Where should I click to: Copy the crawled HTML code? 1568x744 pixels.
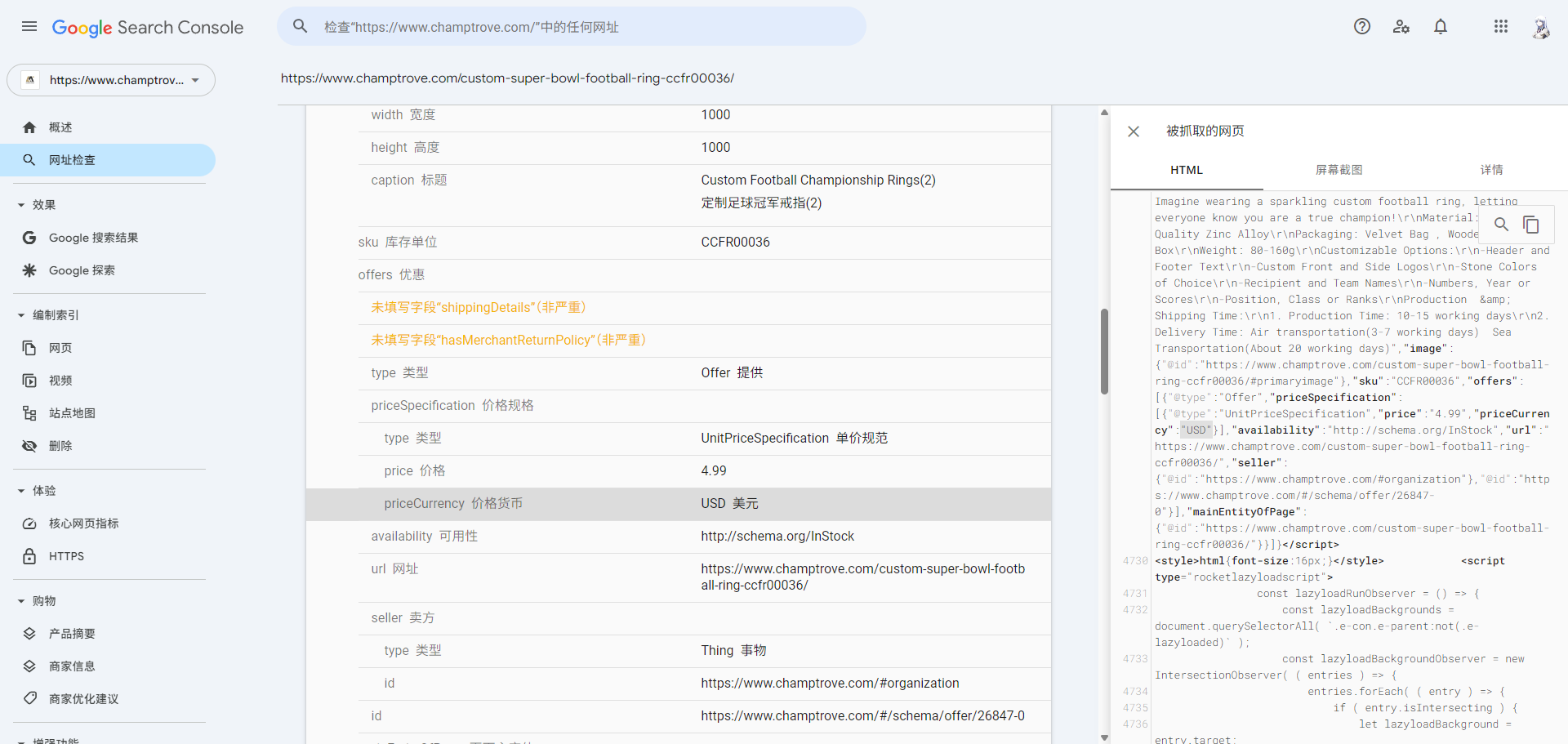1531,224
